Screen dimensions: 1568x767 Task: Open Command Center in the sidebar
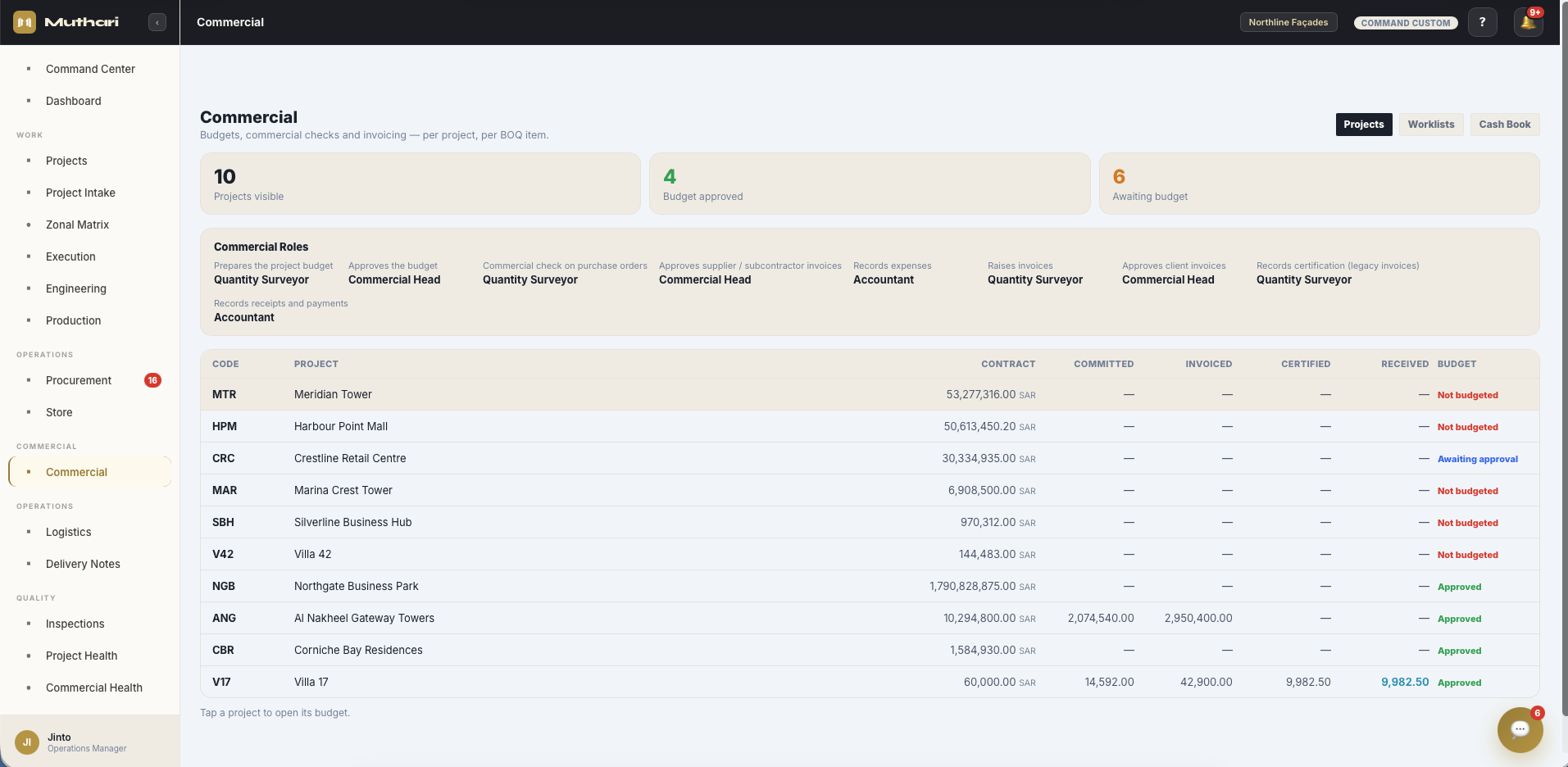pos(90,69)
